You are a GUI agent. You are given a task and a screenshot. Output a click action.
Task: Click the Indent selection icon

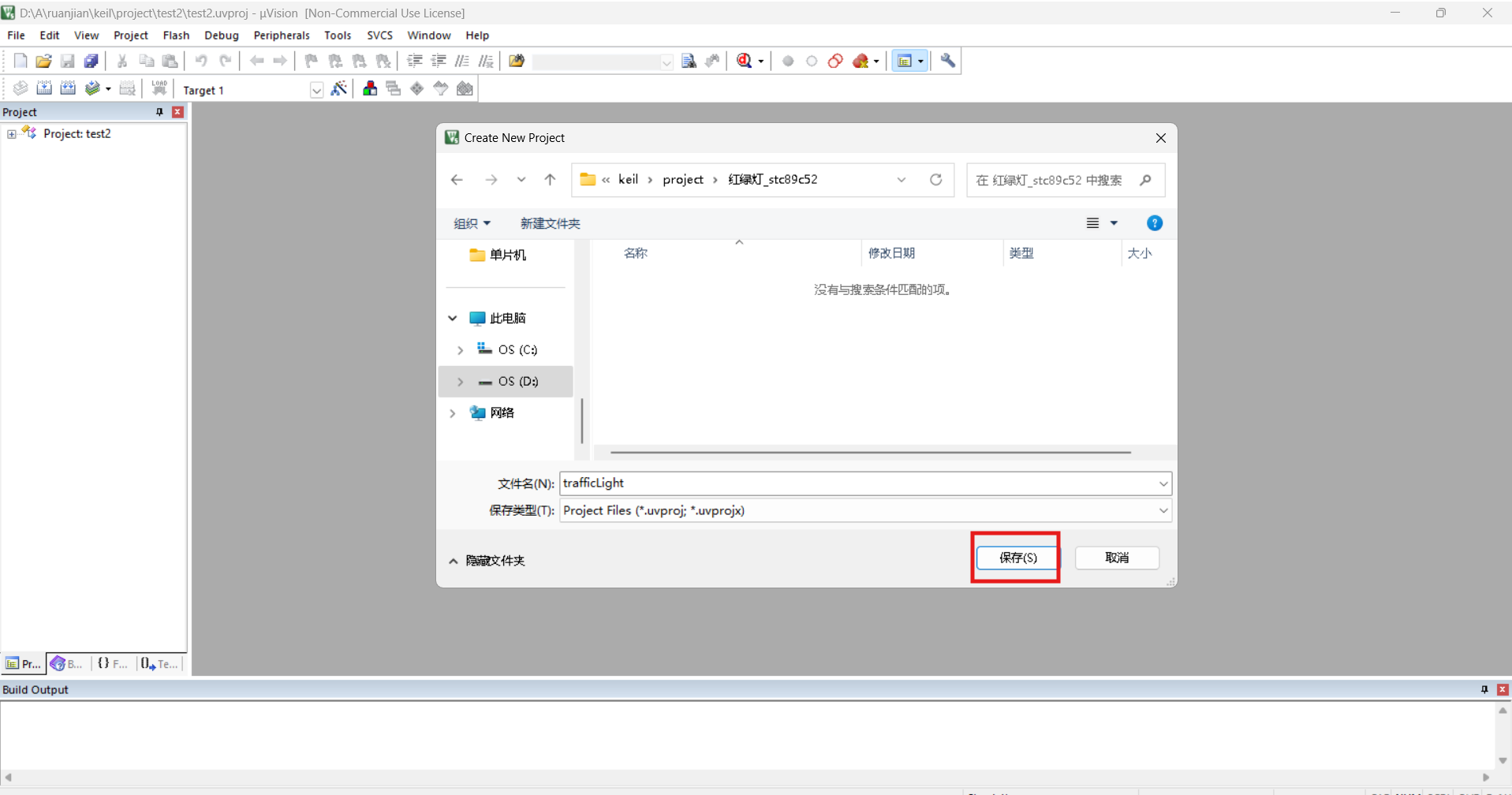[x=414, y=61]
